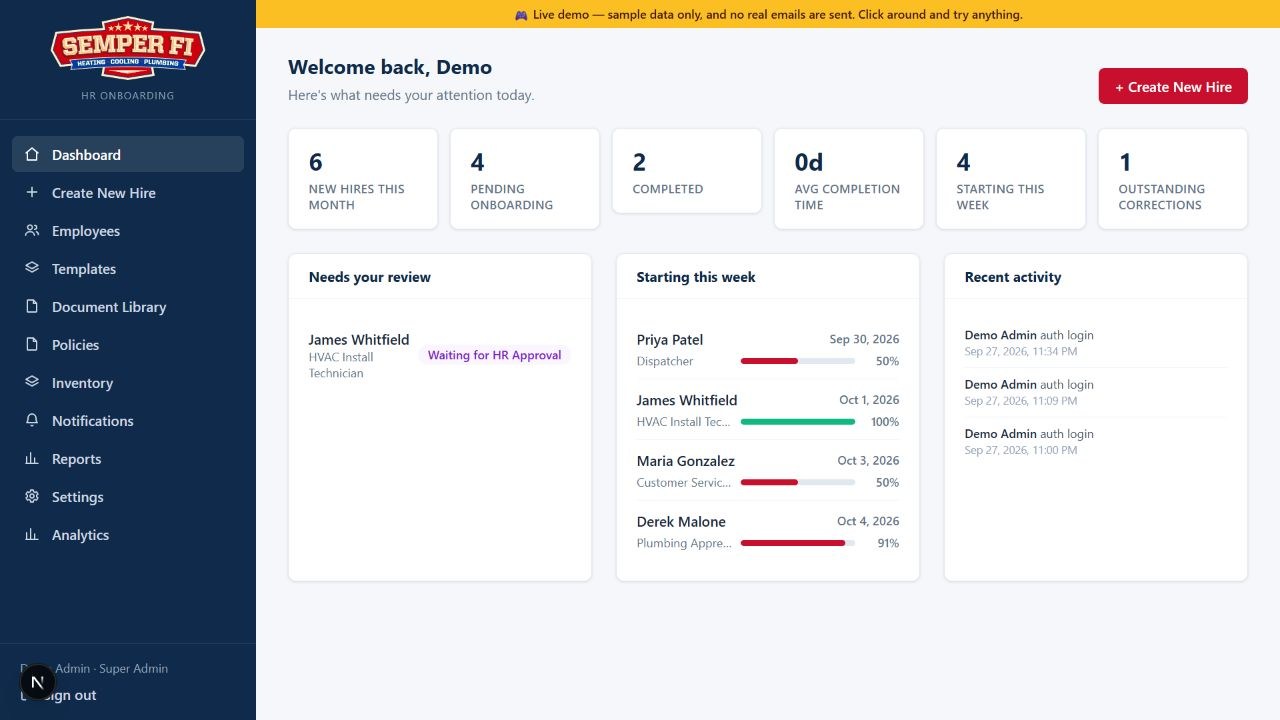The height and width of the screenshot is (720, 1280).
Task: Click Priya Patel's 50% progress bar
Action: 798,361
